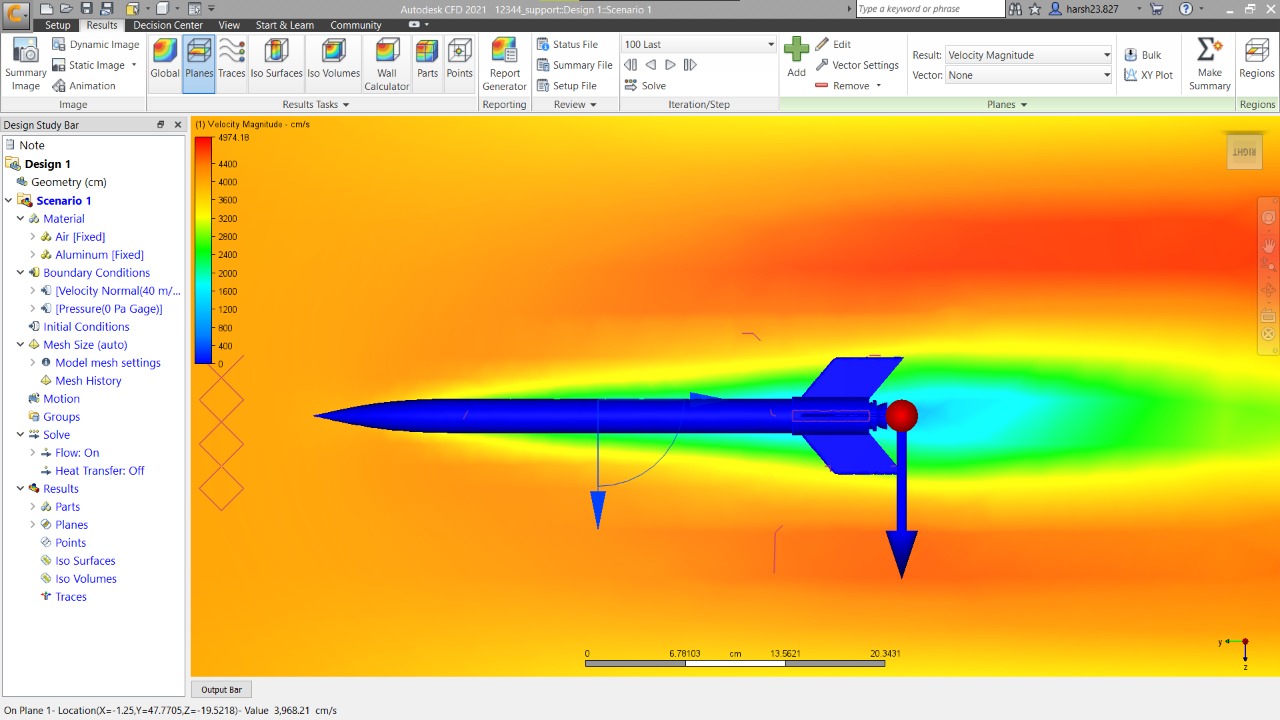
Task: Click the Solve button
Action: pos(645,86)
